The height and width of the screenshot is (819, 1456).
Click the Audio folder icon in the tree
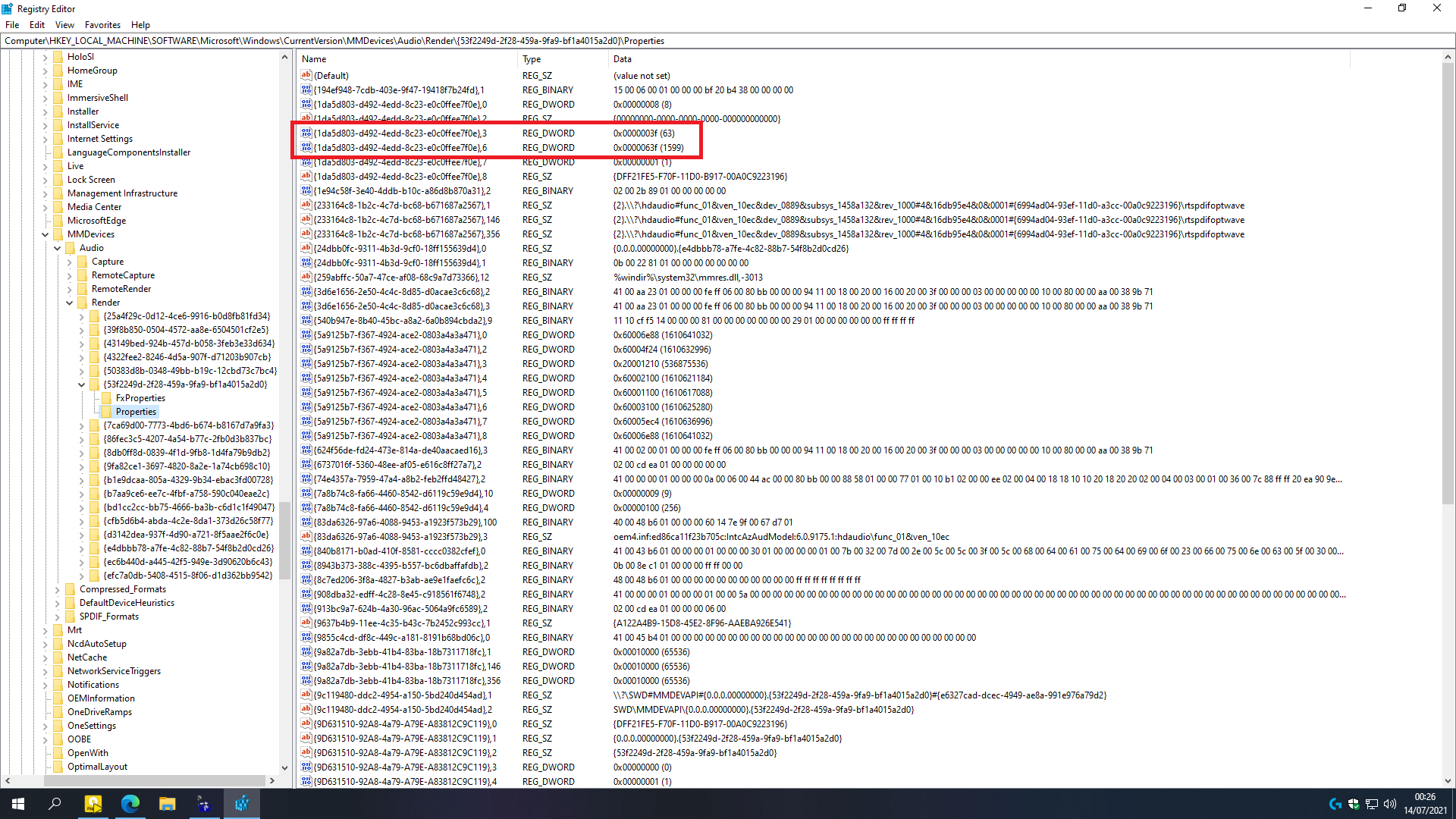click(70, 248)
